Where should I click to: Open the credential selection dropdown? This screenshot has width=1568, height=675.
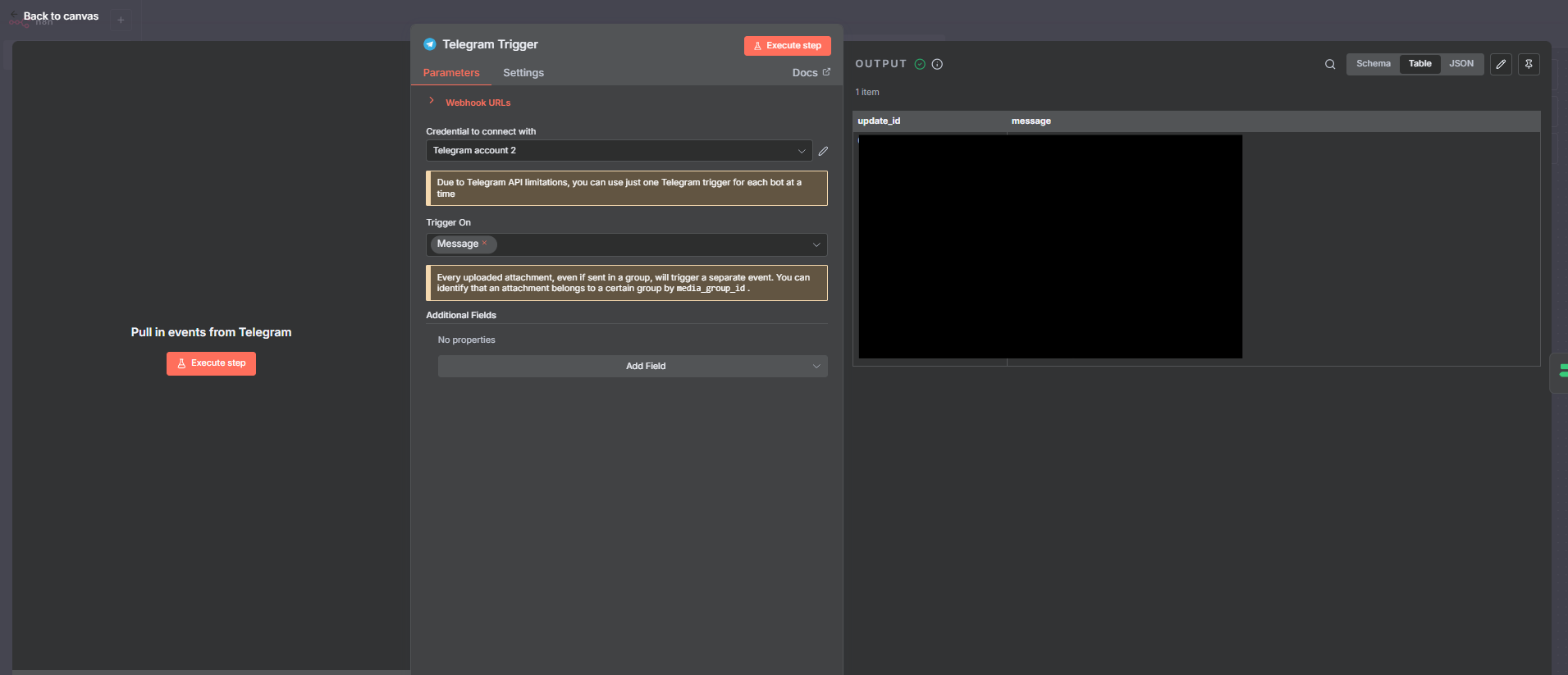(x=619, y=151)
